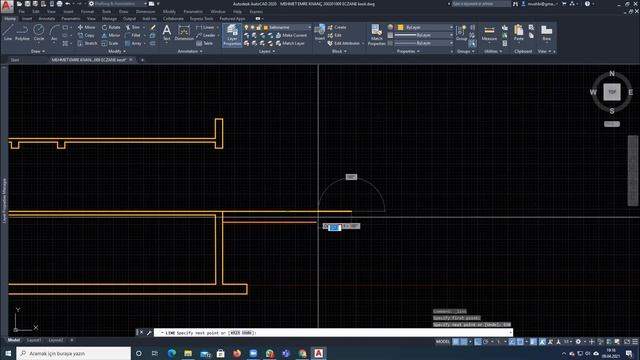The image size is (640, 360).
Task: Click the Base view tool
Action: (x=546, y=33)
